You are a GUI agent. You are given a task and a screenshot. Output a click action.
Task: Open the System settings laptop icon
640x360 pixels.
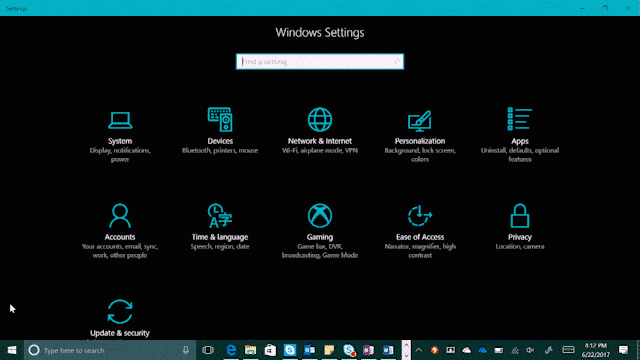click(120, 120)
